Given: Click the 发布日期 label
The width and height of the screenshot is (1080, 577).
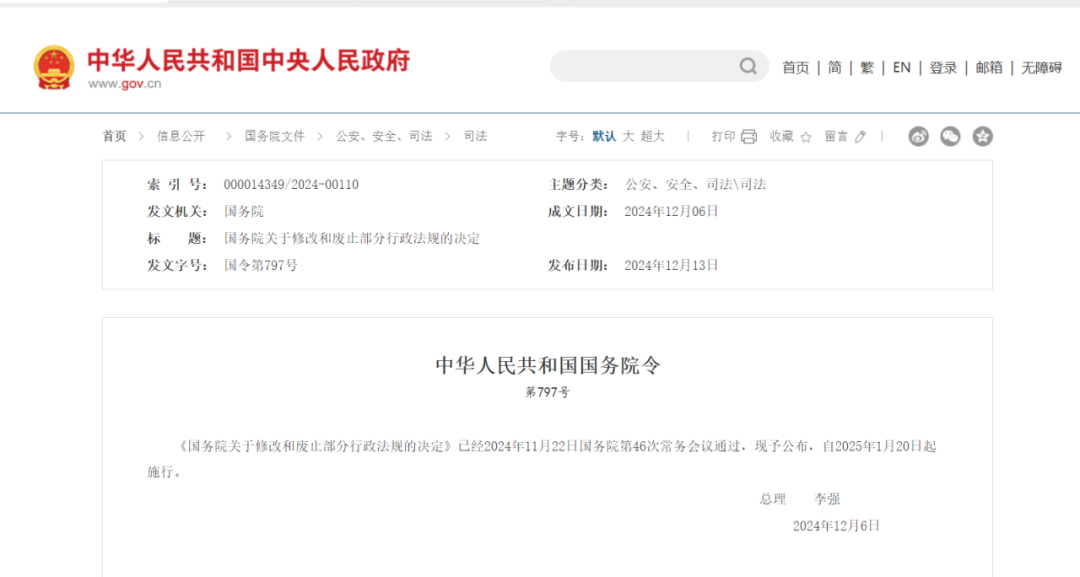Looking at the screenshot, I should [579, 265].
